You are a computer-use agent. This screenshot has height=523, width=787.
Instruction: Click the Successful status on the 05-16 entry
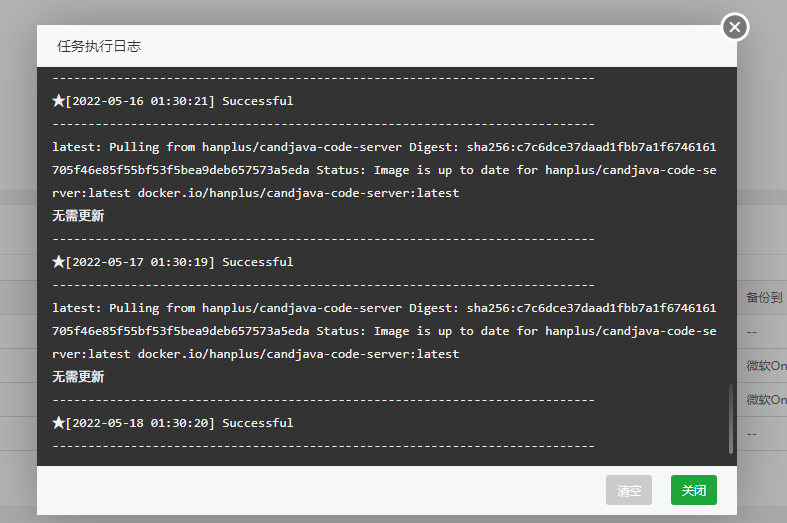coord(257,101)
